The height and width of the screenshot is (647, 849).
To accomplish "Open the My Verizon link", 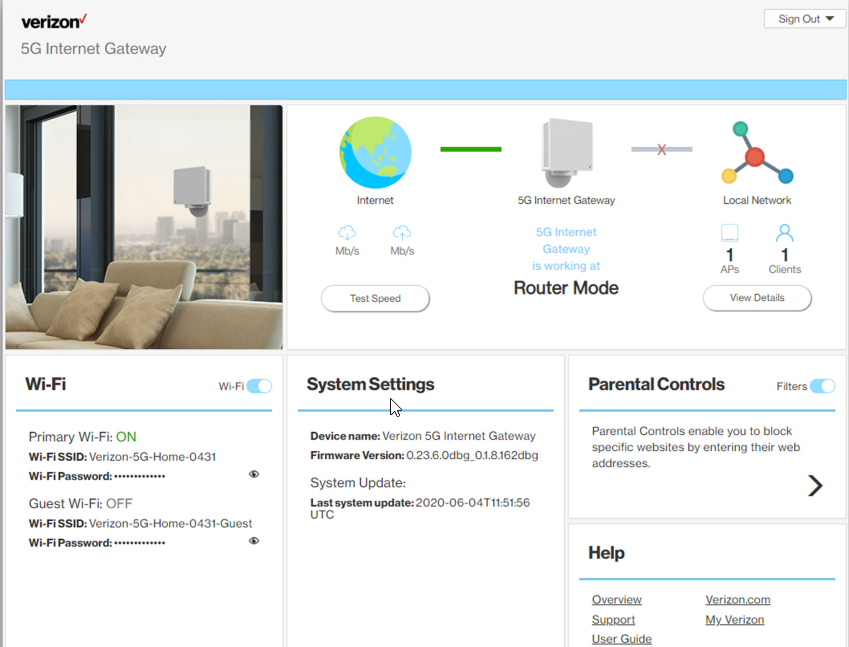I will [x=735, y=620].
